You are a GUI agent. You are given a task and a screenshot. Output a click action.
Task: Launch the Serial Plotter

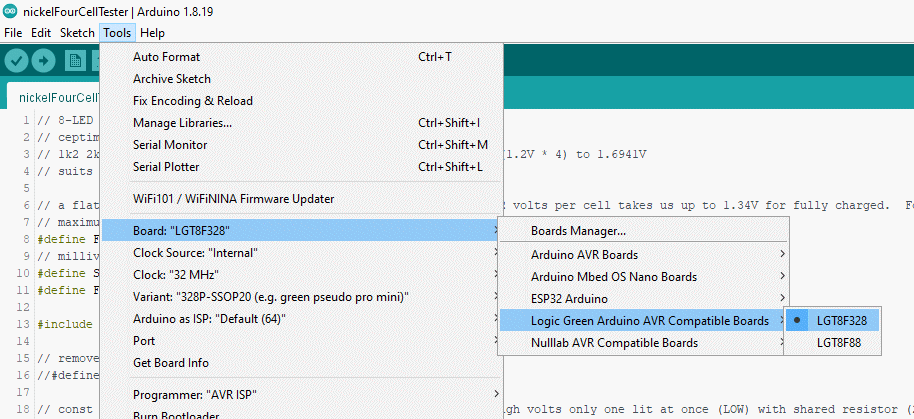(302, 167)
